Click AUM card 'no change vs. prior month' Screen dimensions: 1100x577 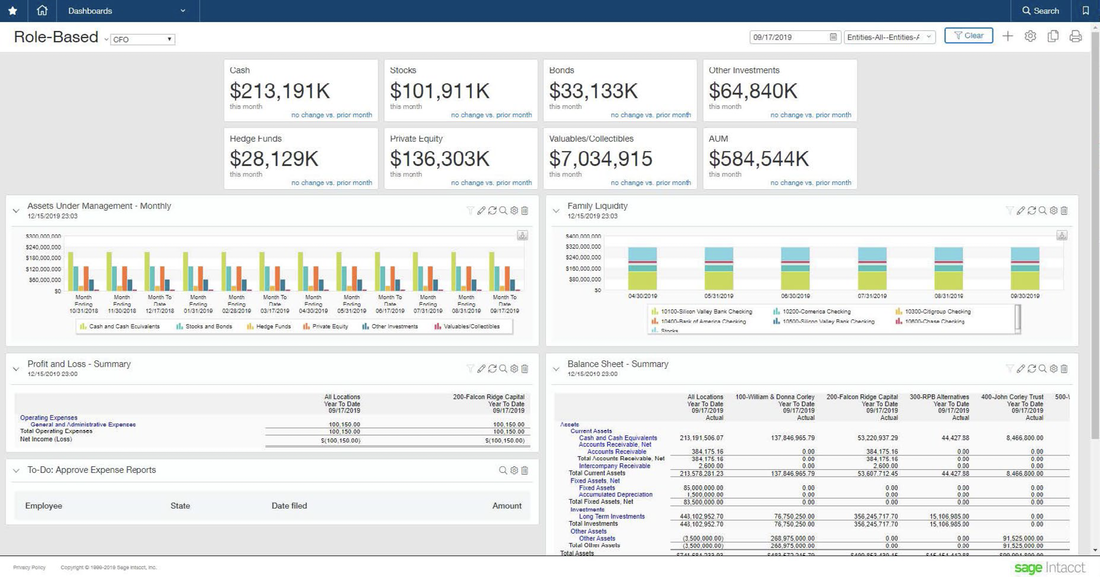point(811,183)
